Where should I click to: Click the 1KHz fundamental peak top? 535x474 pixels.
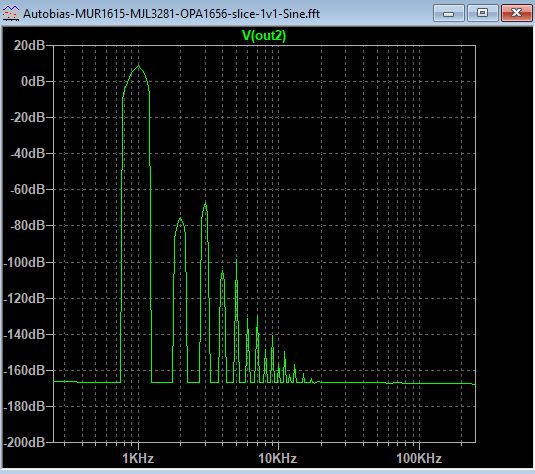tap(138, 66)
